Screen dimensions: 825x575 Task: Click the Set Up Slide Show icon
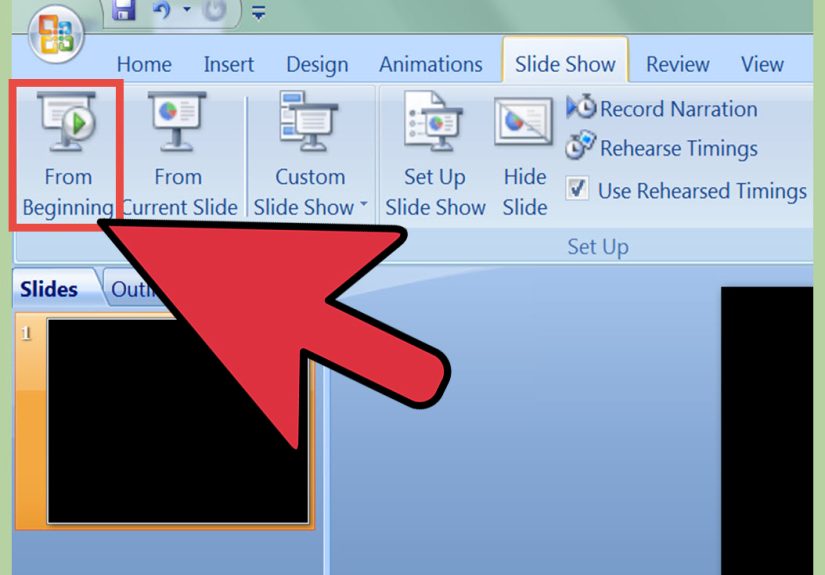click(435, 155)
